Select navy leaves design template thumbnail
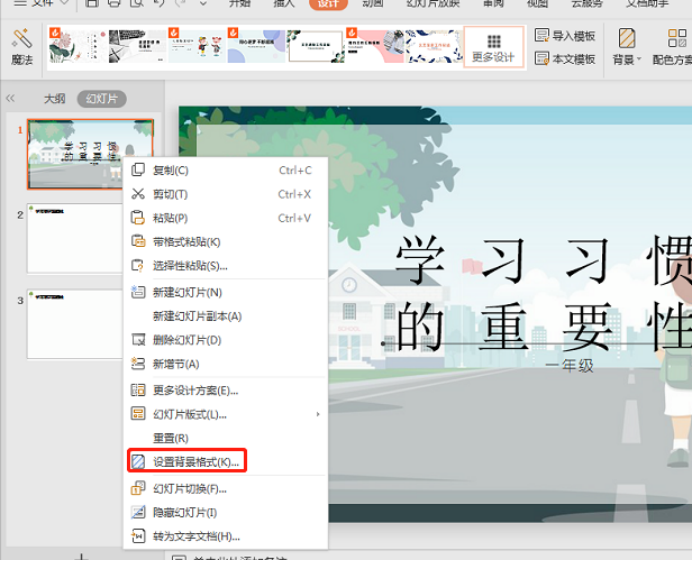Image resolution: width=692 pixels, height=561 pixels. point(433,46)
